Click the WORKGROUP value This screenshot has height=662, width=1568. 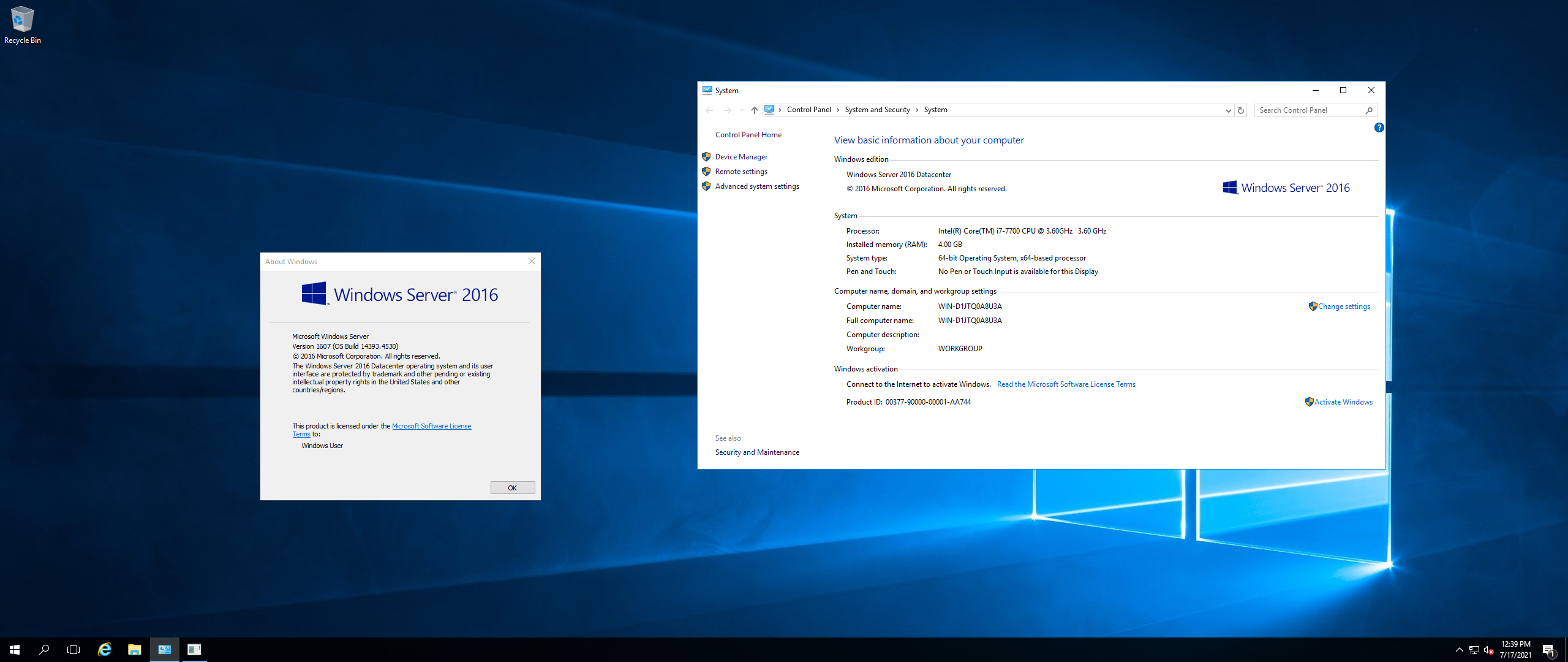(x=960, y=349)
